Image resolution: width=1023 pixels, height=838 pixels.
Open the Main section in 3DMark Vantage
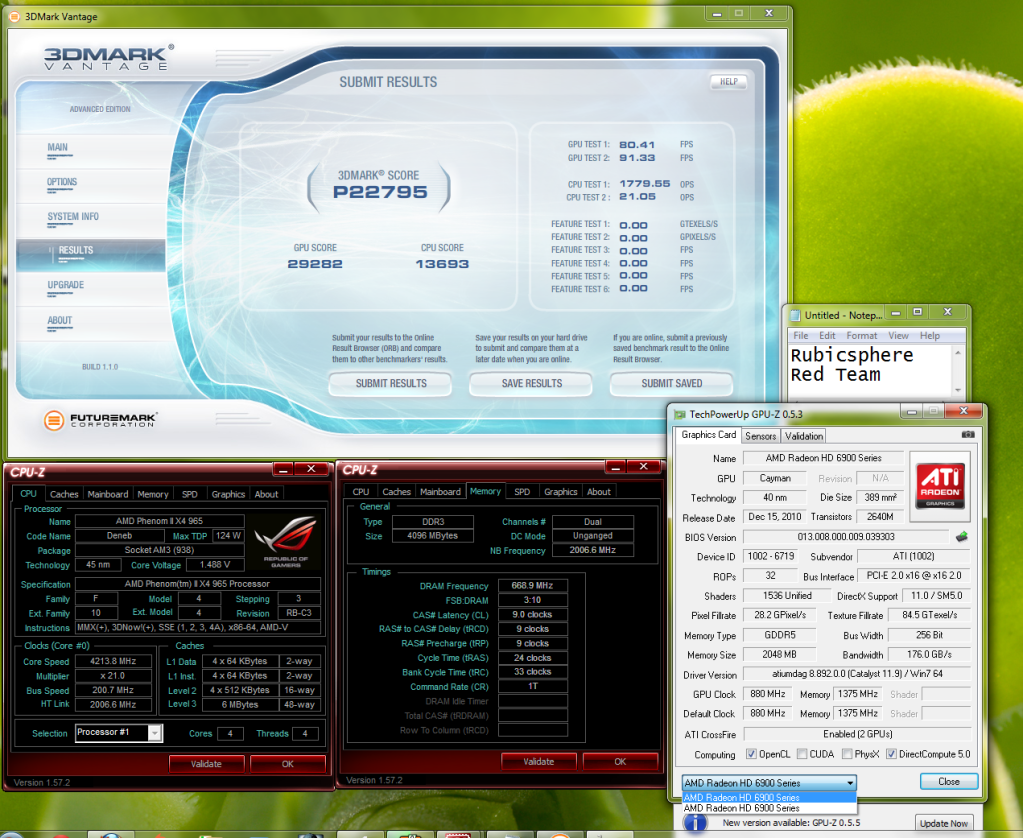57,147
